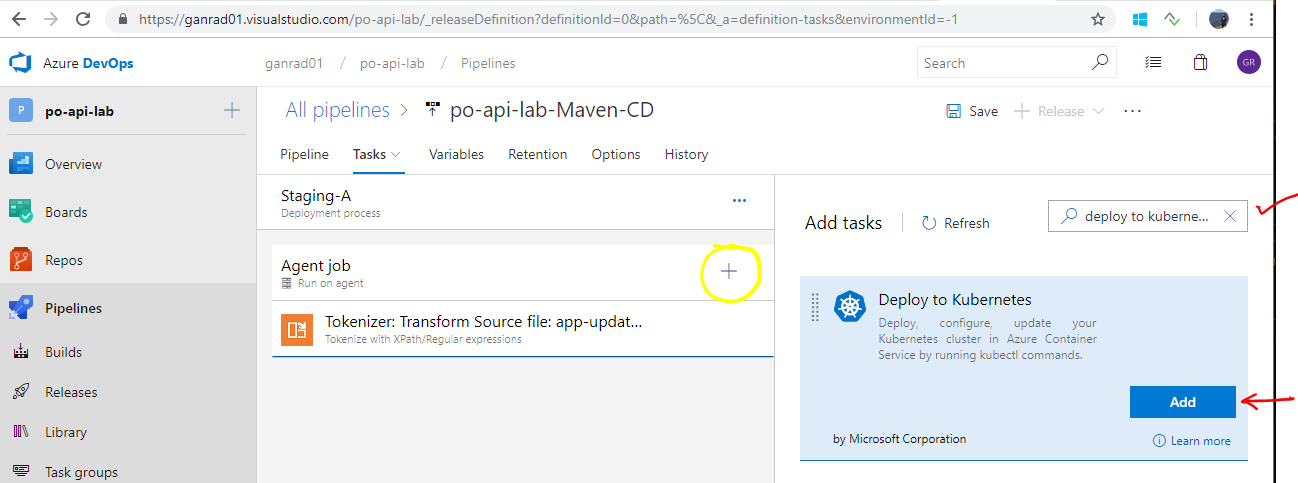1298x483 pixels.
Task: Click the Save button
Action: [x=972, y=111]
